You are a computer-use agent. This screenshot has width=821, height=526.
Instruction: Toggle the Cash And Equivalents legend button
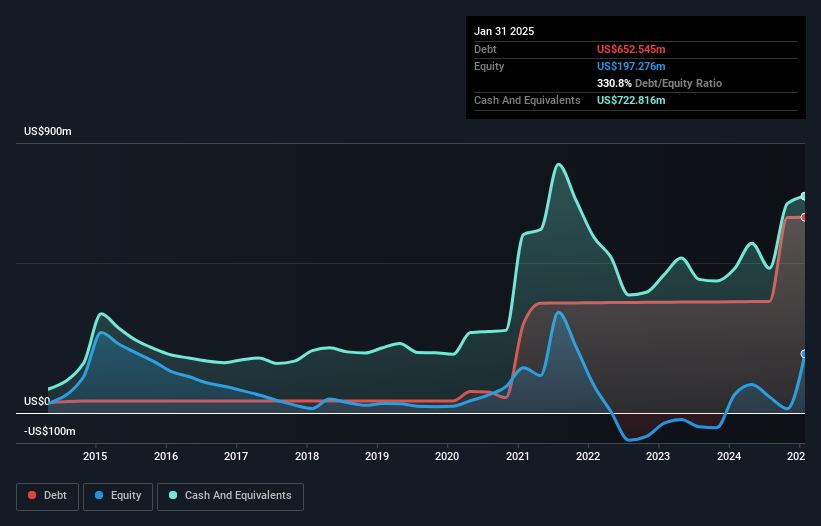(x=230, y=496)
